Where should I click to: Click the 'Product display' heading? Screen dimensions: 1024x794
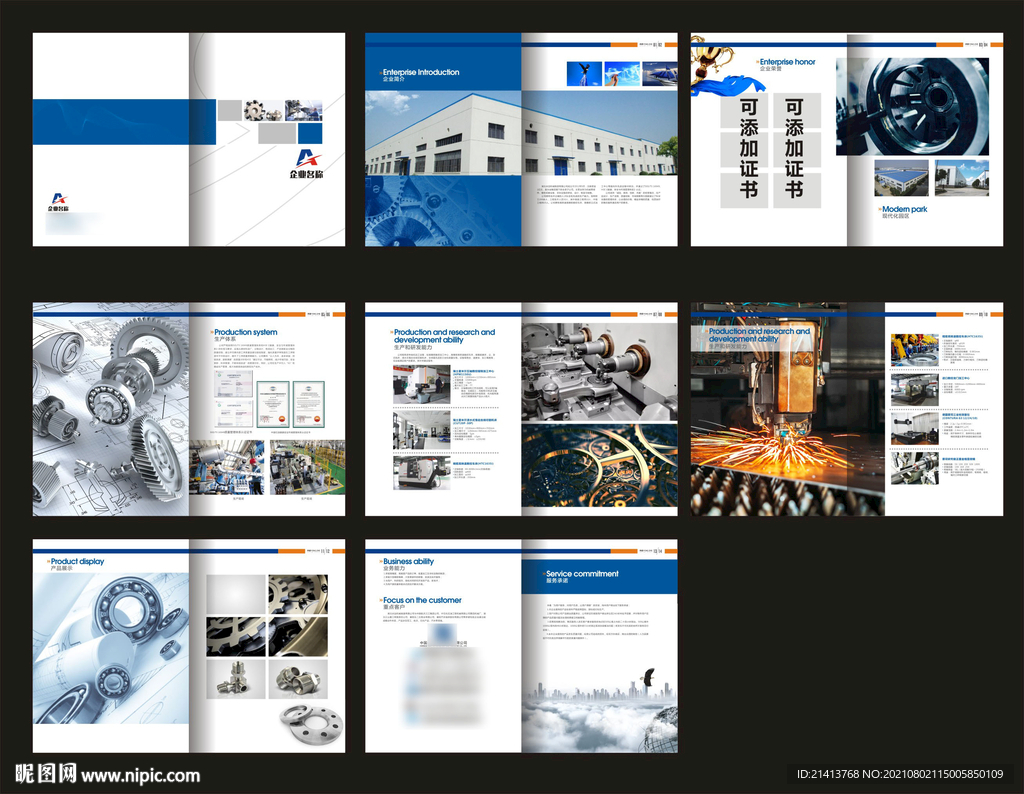77,561
